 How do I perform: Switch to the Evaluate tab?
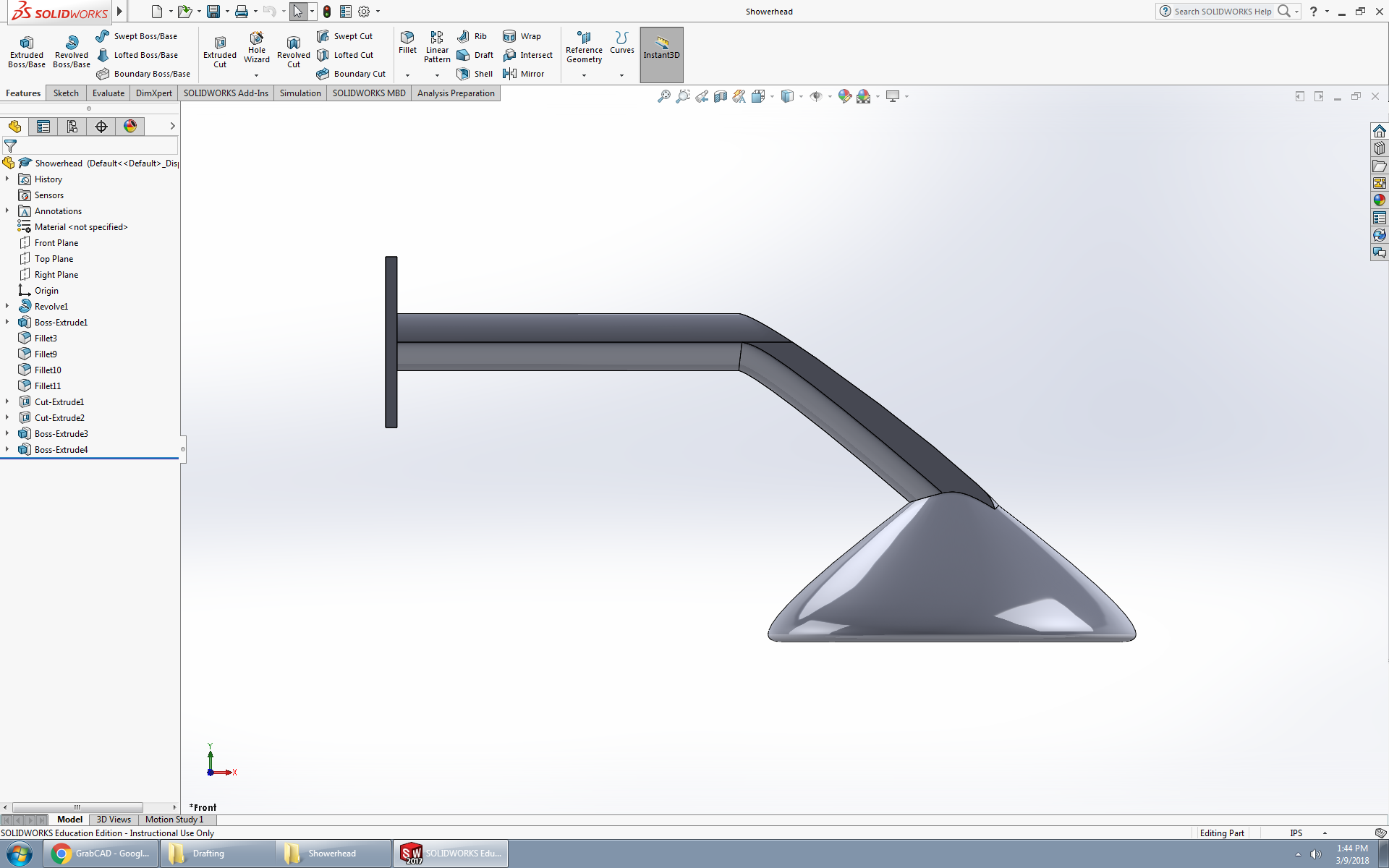[x=109, y=93]
